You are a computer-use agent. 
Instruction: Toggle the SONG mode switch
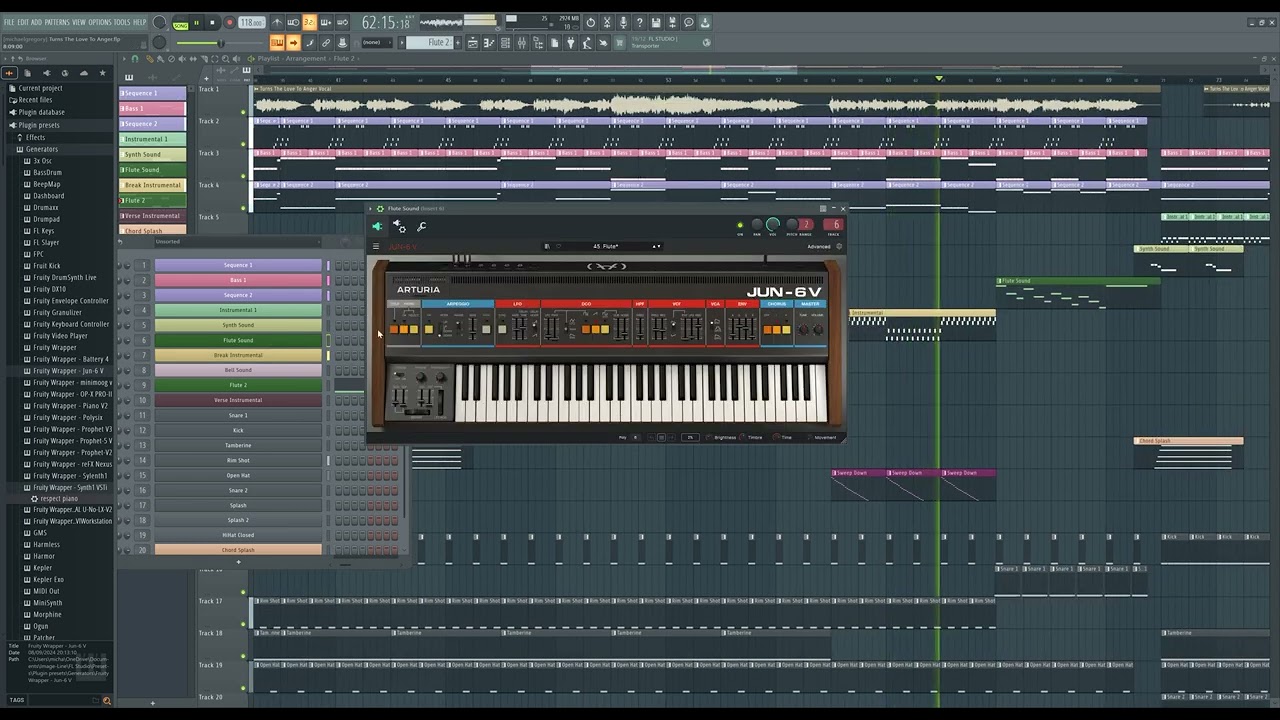180,24
